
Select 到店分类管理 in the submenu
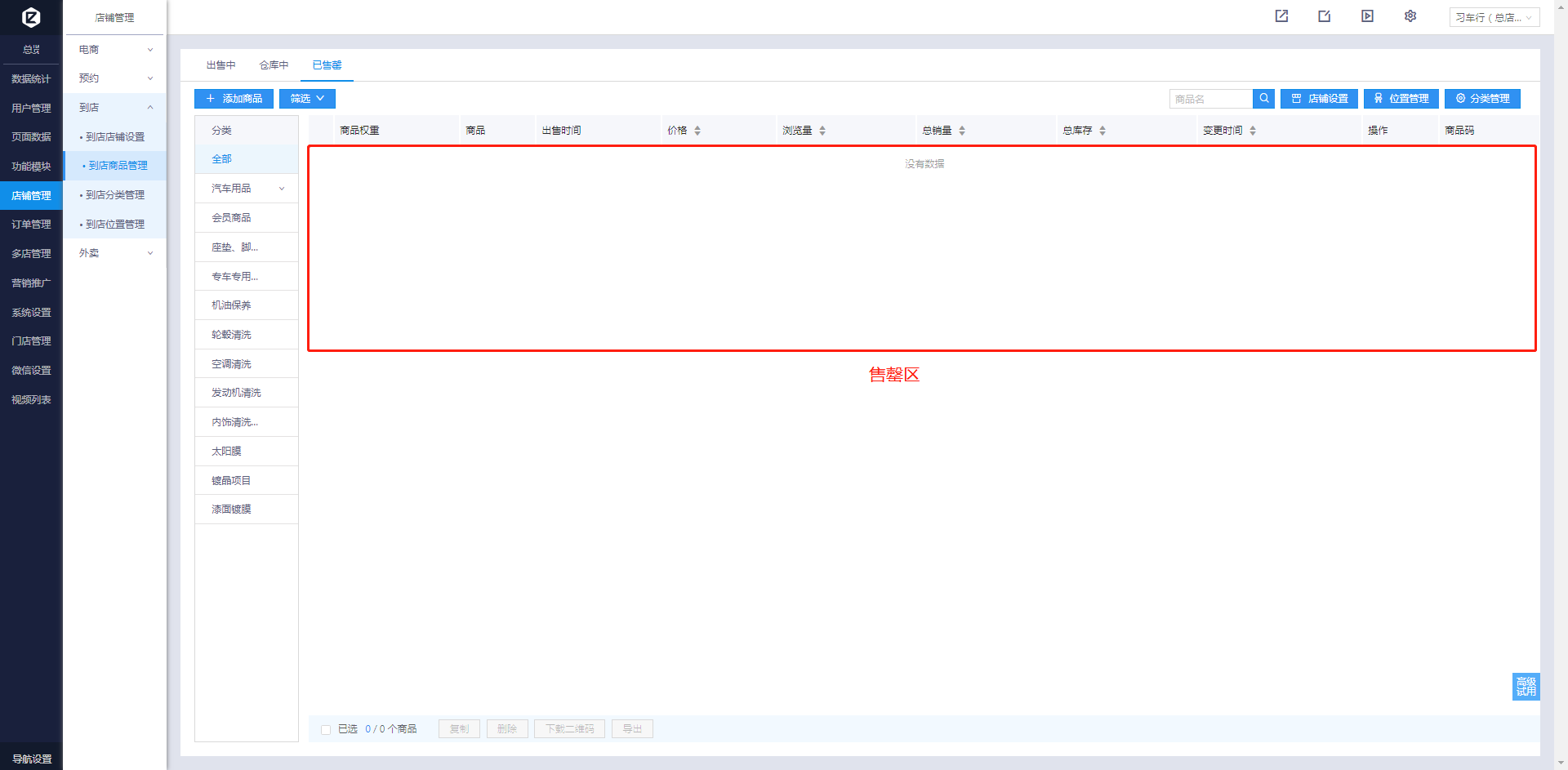115,195
